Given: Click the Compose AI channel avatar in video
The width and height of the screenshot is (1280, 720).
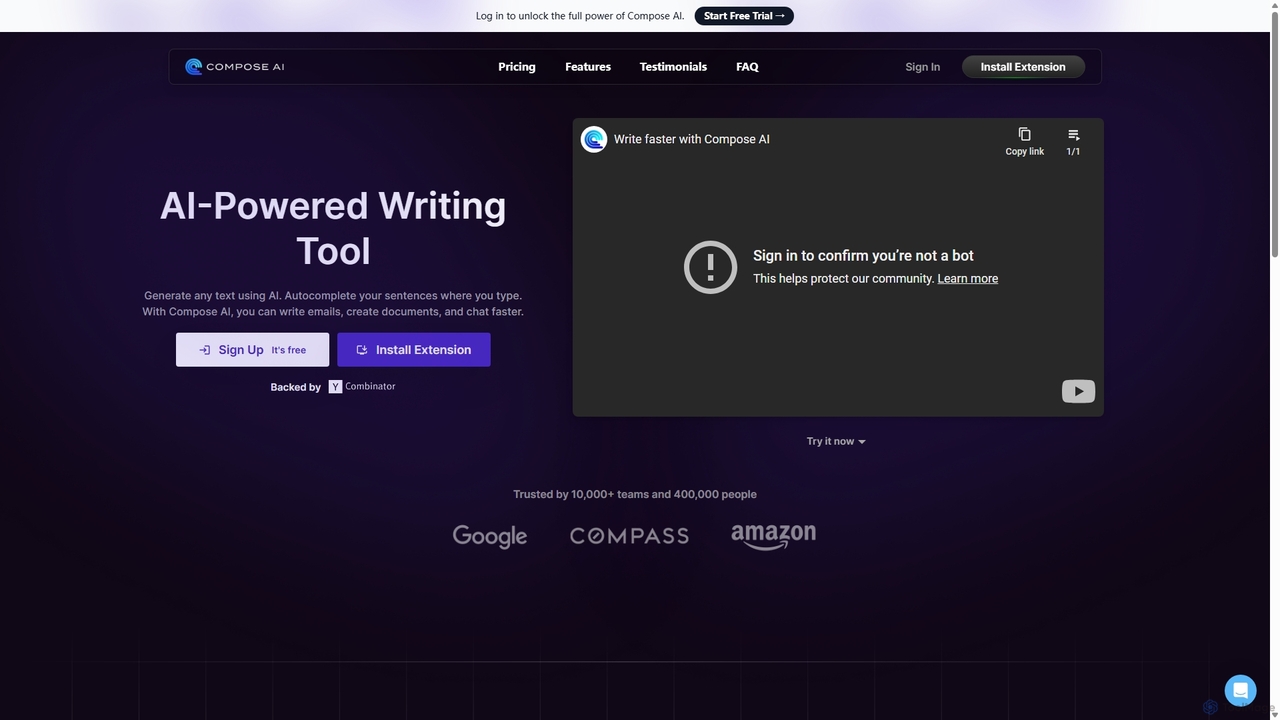Looking at the screenshot, I should click(594, 139).
